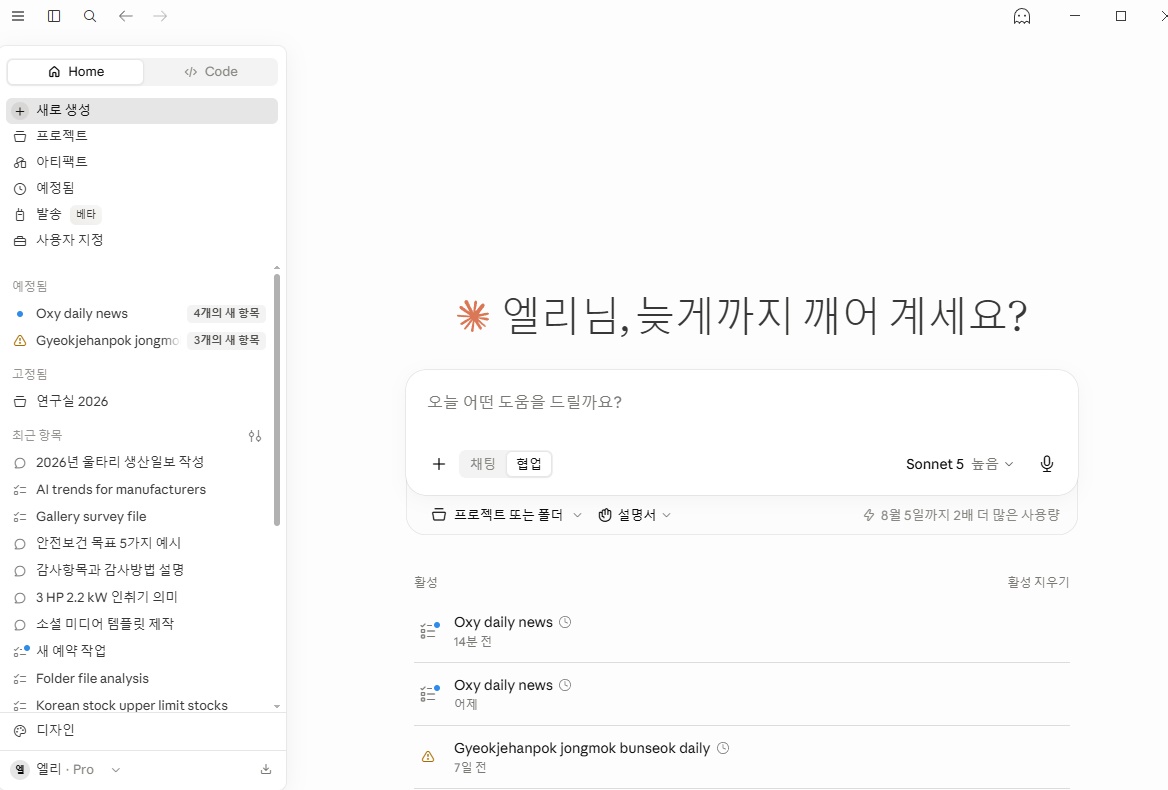
Task: Switch to the Code tab
Action: [211, 71]
